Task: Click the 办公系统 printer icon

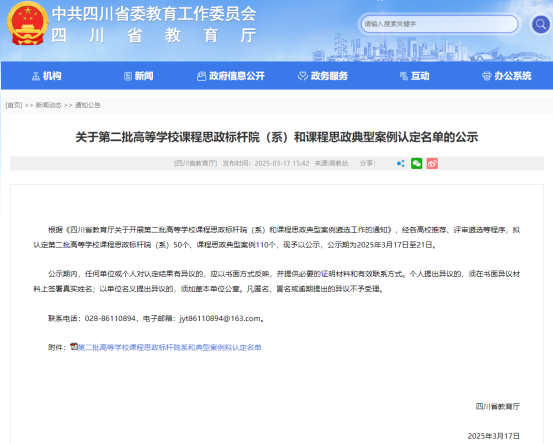Action: tap(486, 76)
